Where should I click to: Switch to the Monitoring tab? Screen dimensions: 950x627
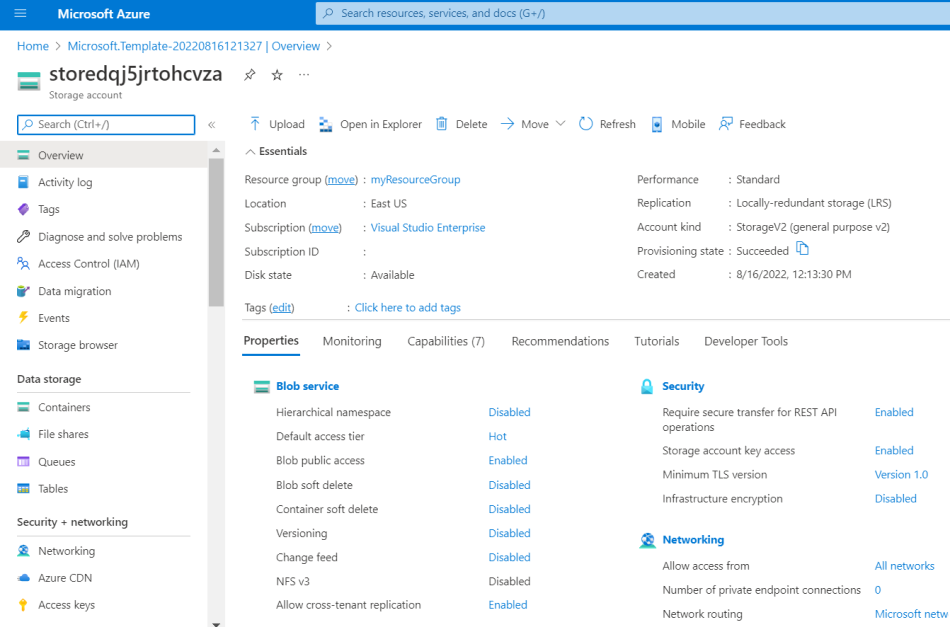(x=351, y=340)
